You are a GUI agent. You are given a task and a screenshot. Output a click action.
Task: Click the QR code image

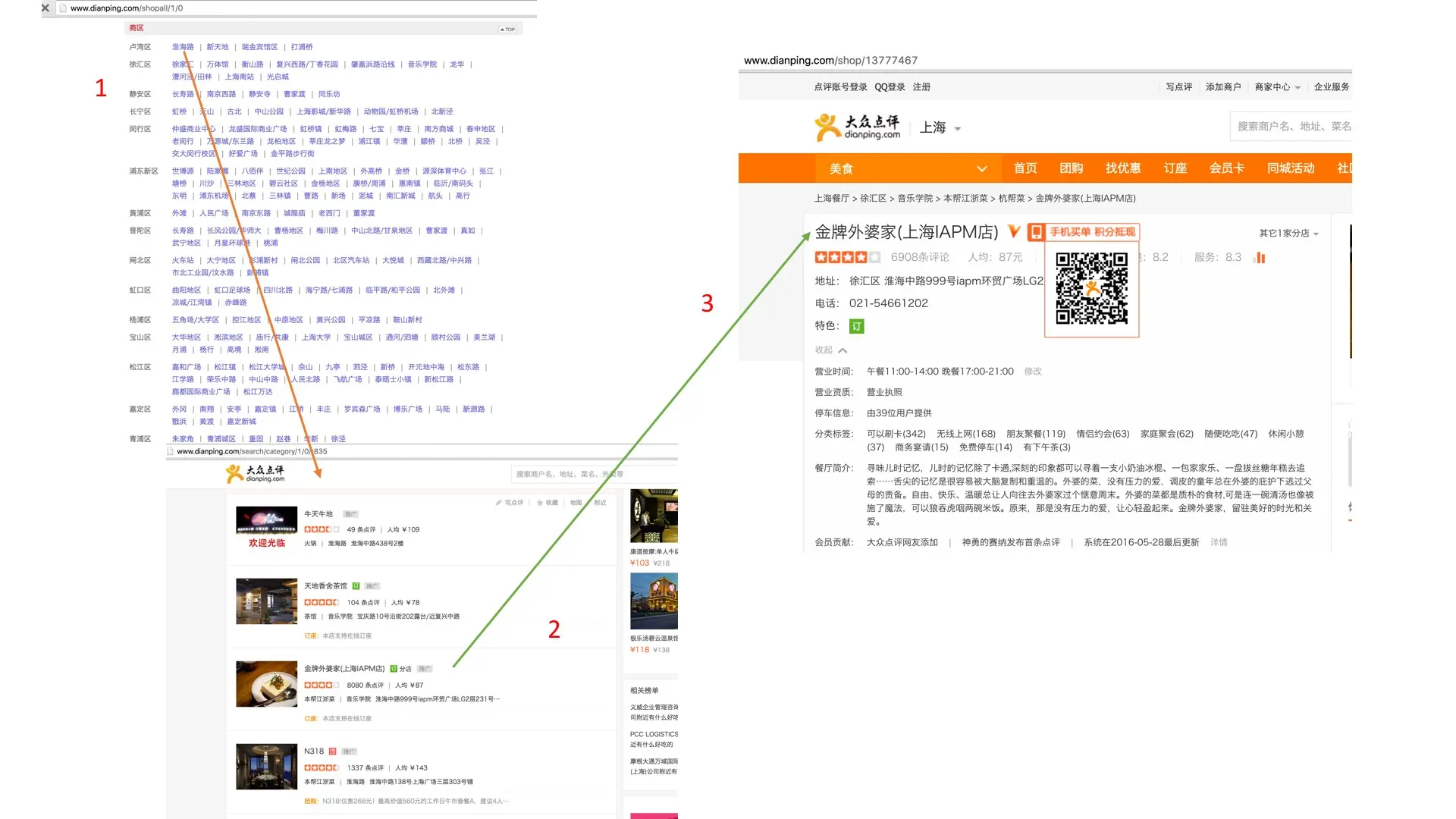coord(1091,289)
